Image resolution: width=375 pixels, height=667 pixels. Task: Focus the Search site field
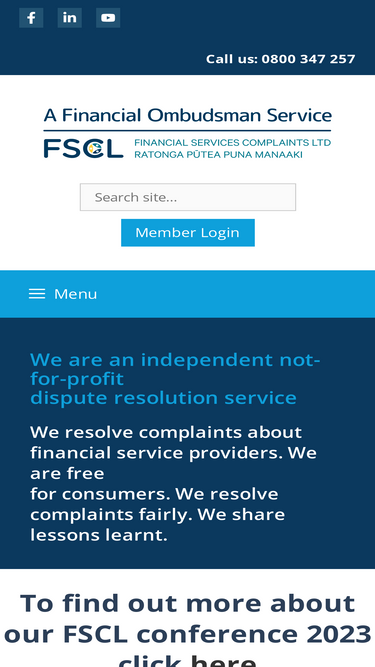click(188, 197)
